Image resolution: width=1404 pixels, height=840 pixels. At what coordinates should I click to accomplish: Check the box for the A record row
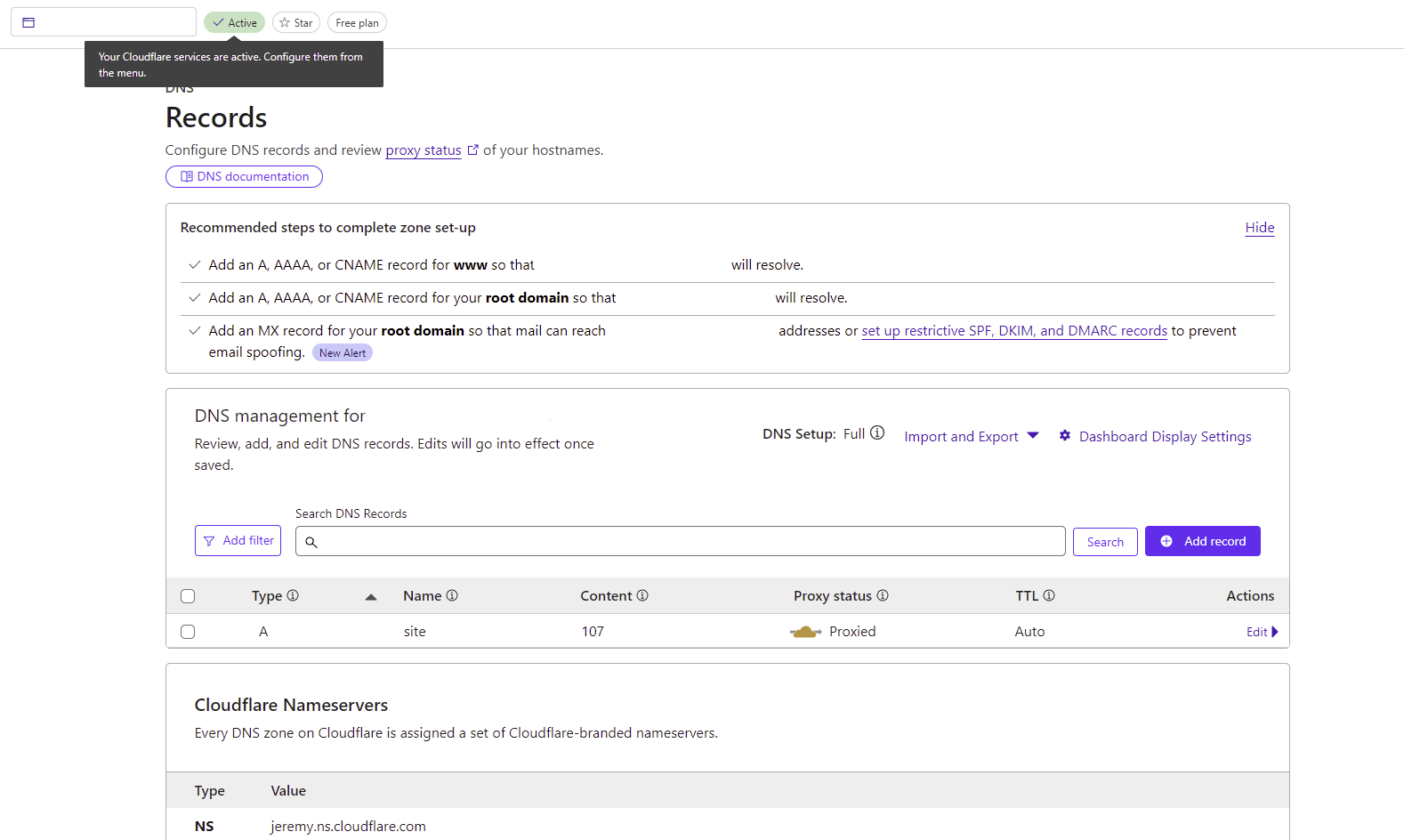(188, 632)
